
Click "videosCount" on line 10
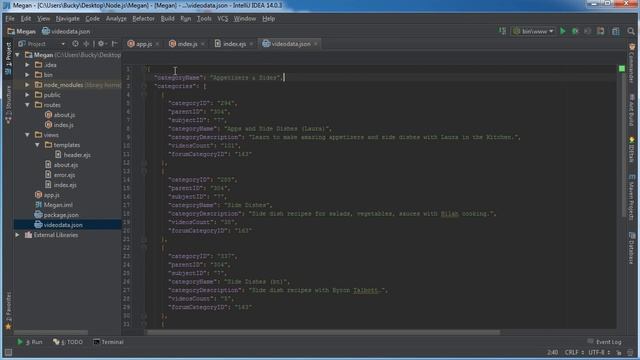(192, 146)
